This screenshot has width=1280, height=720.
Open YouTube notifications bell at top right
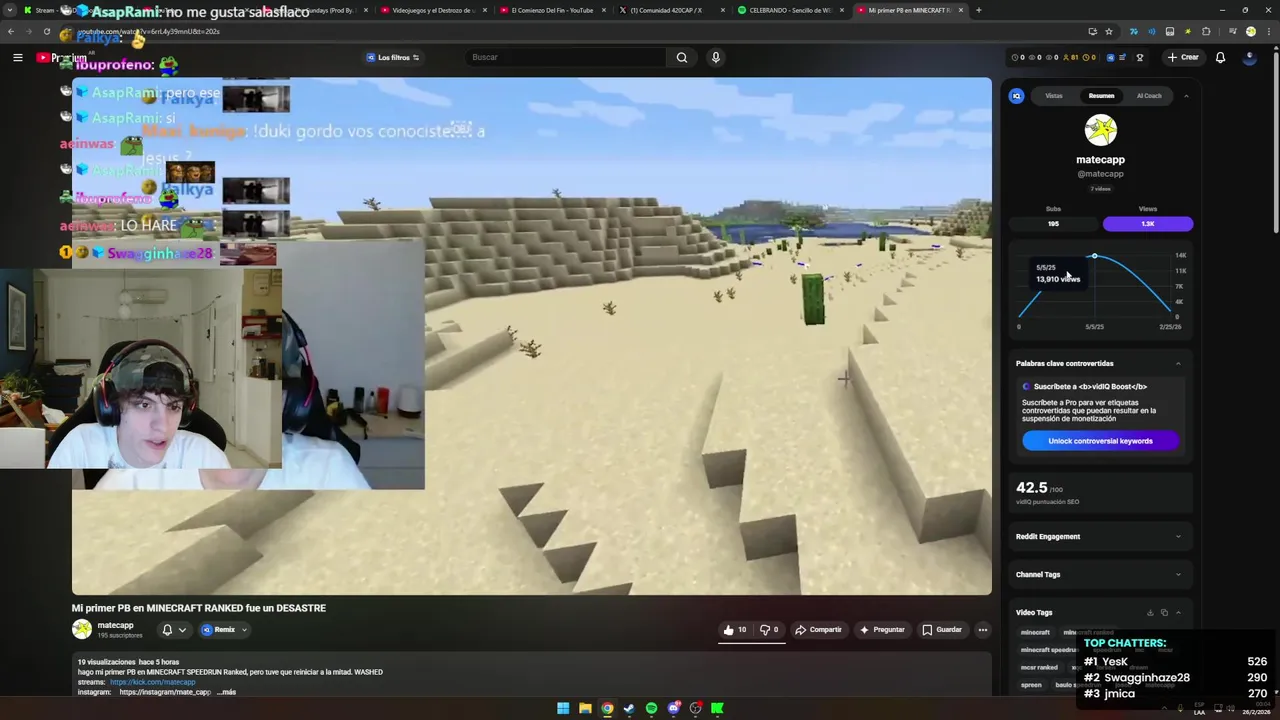click(x=1220, y=57)
